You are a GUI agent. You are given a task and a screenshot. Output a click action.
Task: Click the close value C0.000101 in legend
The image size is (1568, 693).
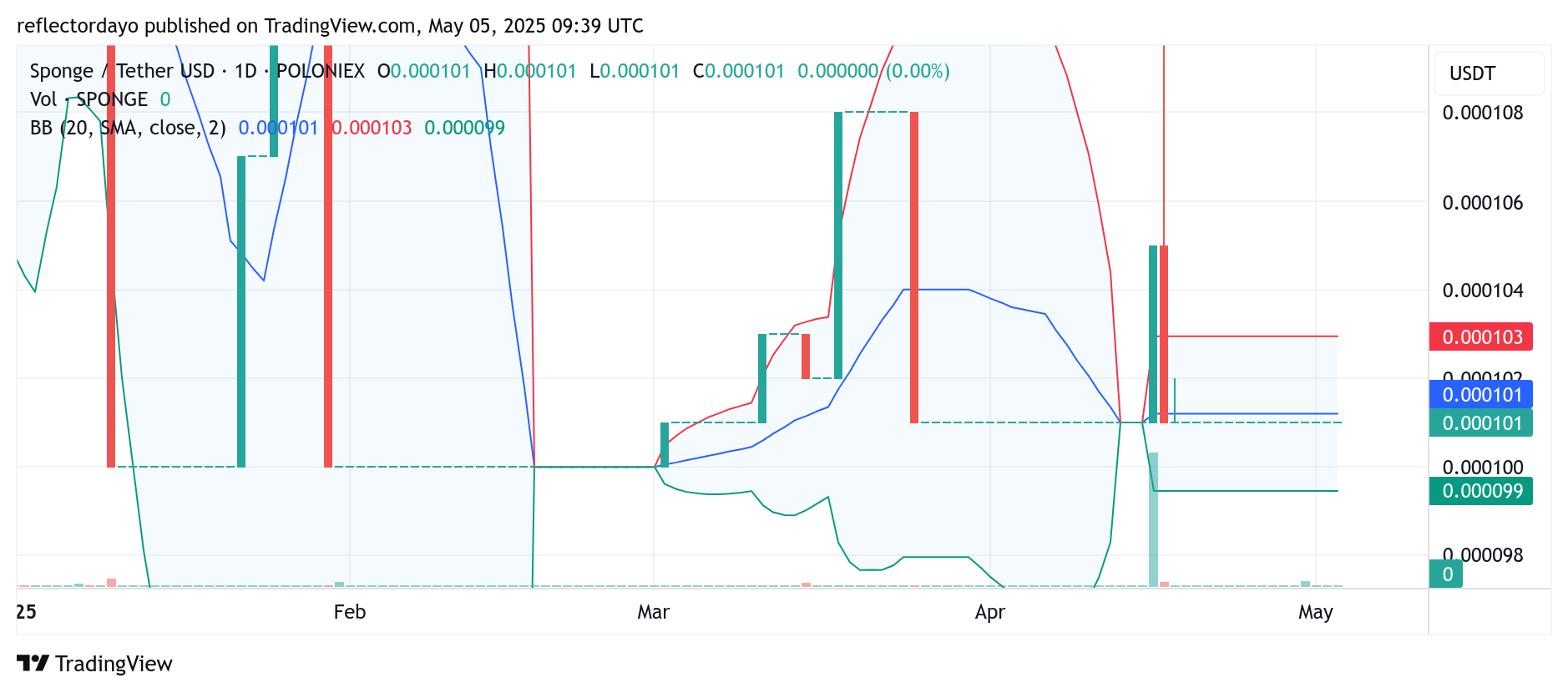coord(739,71)
